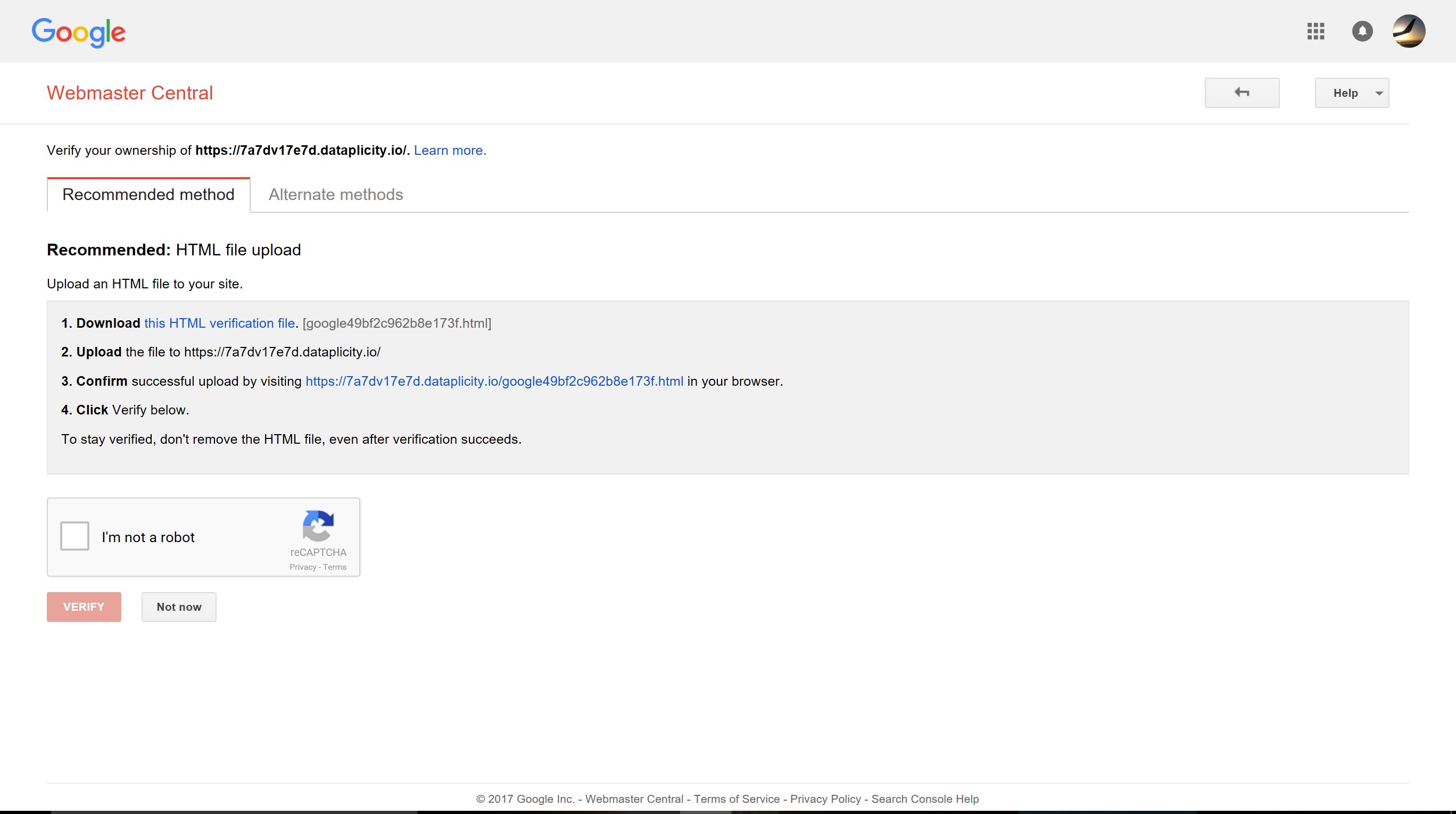The width and height of the screenshot is (1456, 814).
Task: Enable the reCAPTCHA verification checkbox
Action: 77,536
